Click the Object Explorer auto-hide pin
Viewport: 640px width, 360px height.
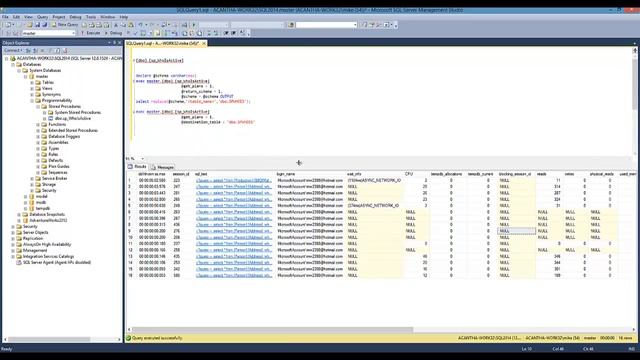(x=115, y=42)
